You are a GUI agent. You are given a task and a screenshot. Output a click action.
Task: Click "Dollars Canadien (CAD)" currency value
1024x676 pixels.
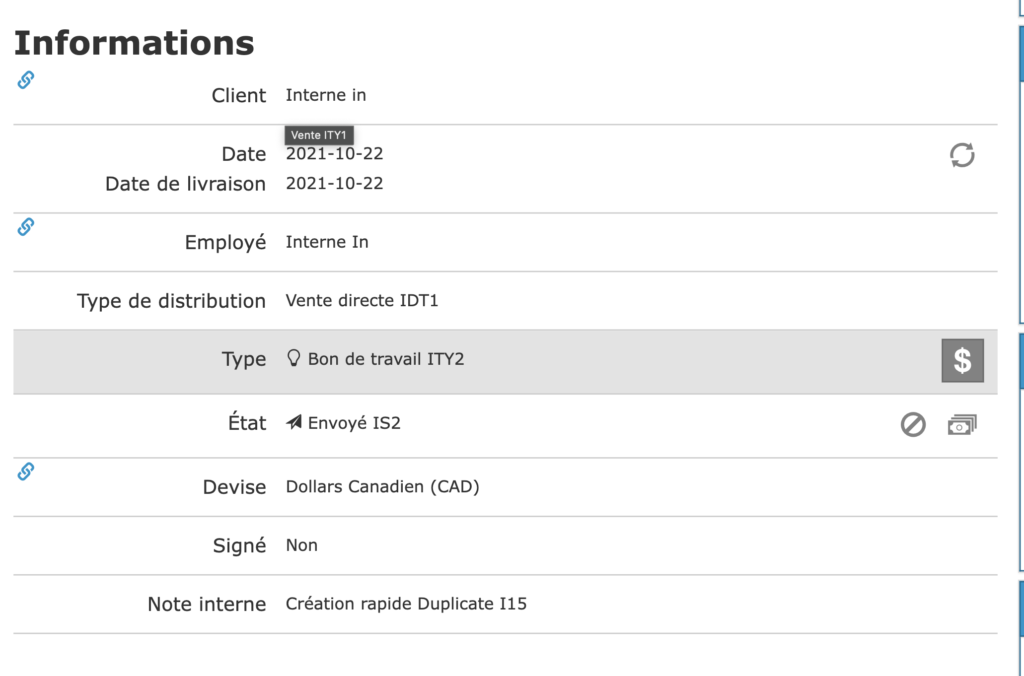383,488
